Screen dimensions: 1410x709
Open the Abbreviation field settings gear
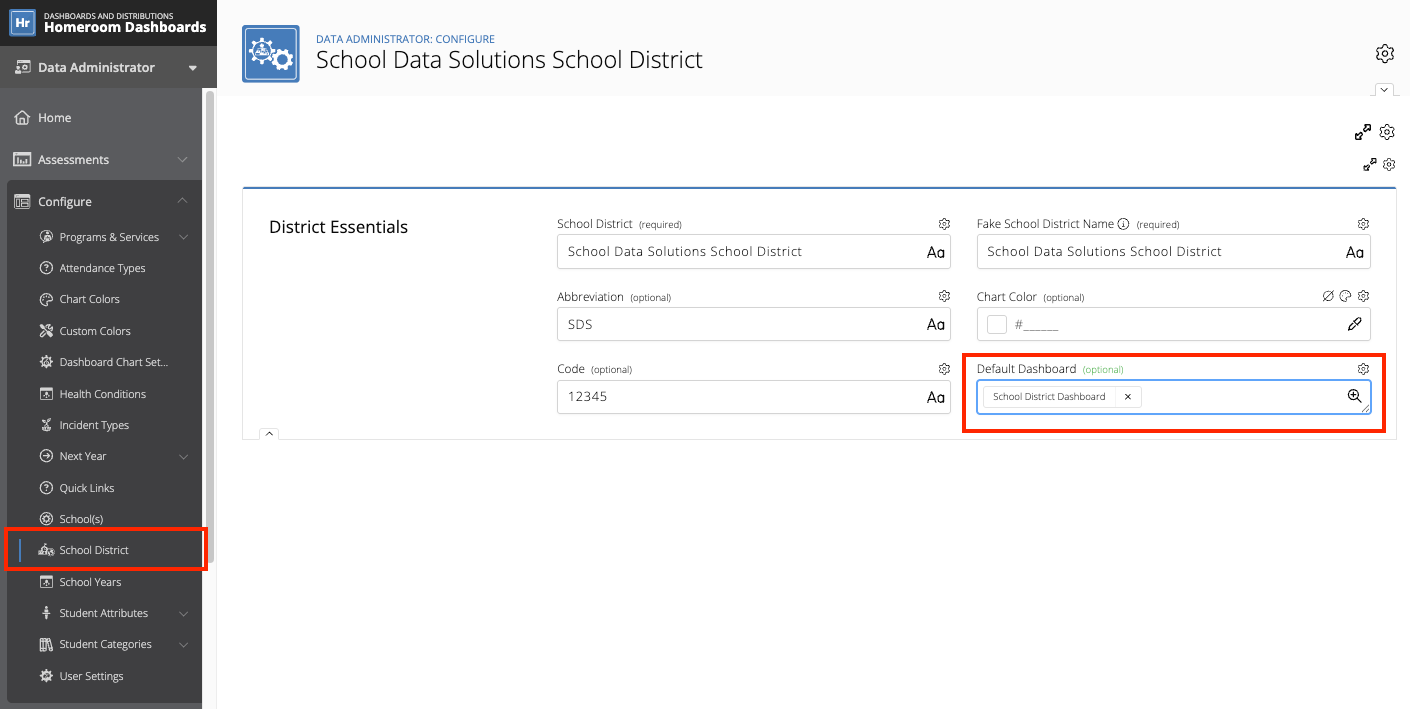tap(944, 296)
